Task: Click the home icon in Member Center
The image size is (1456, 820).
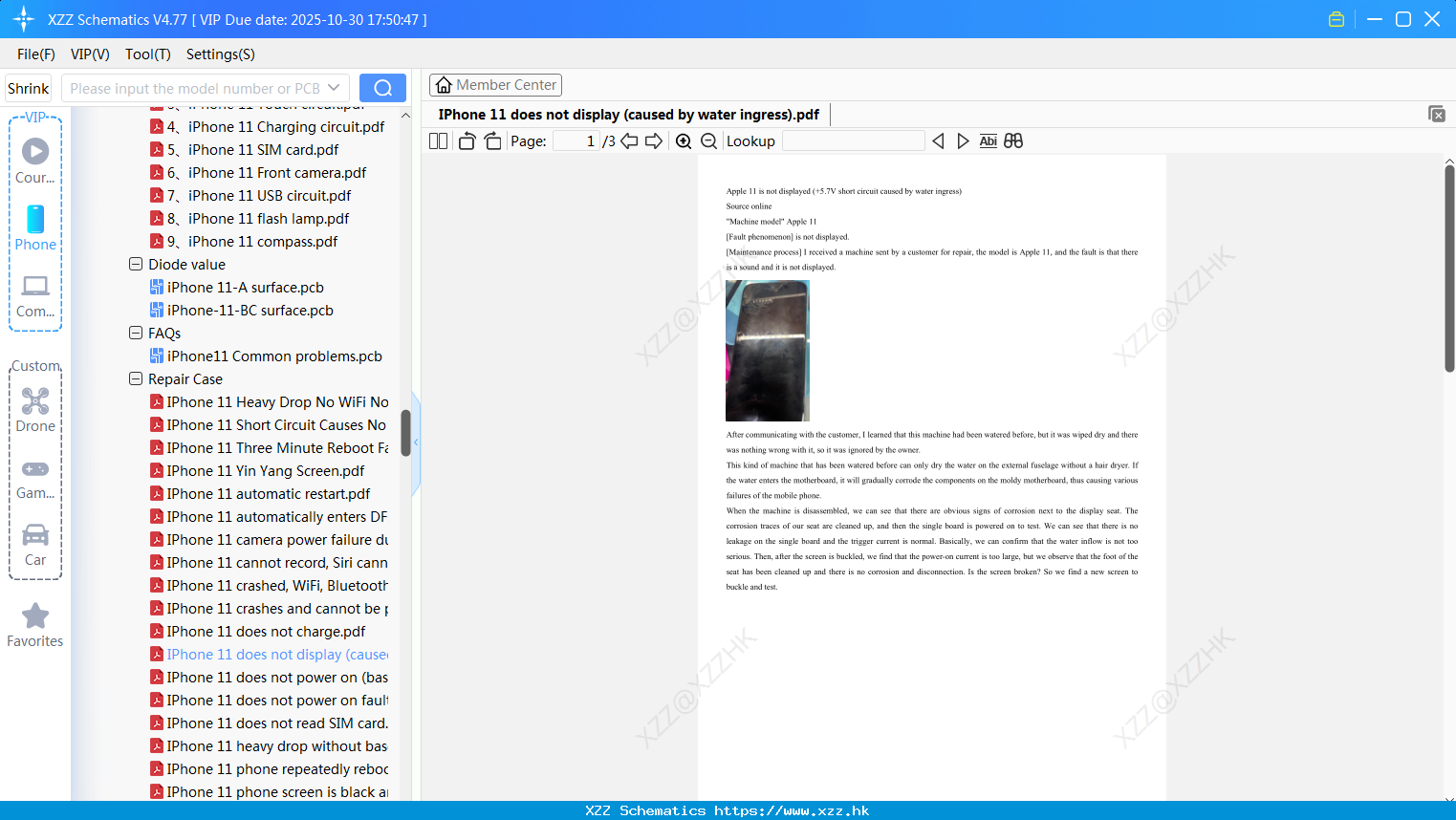Action: tap(444, 85)
